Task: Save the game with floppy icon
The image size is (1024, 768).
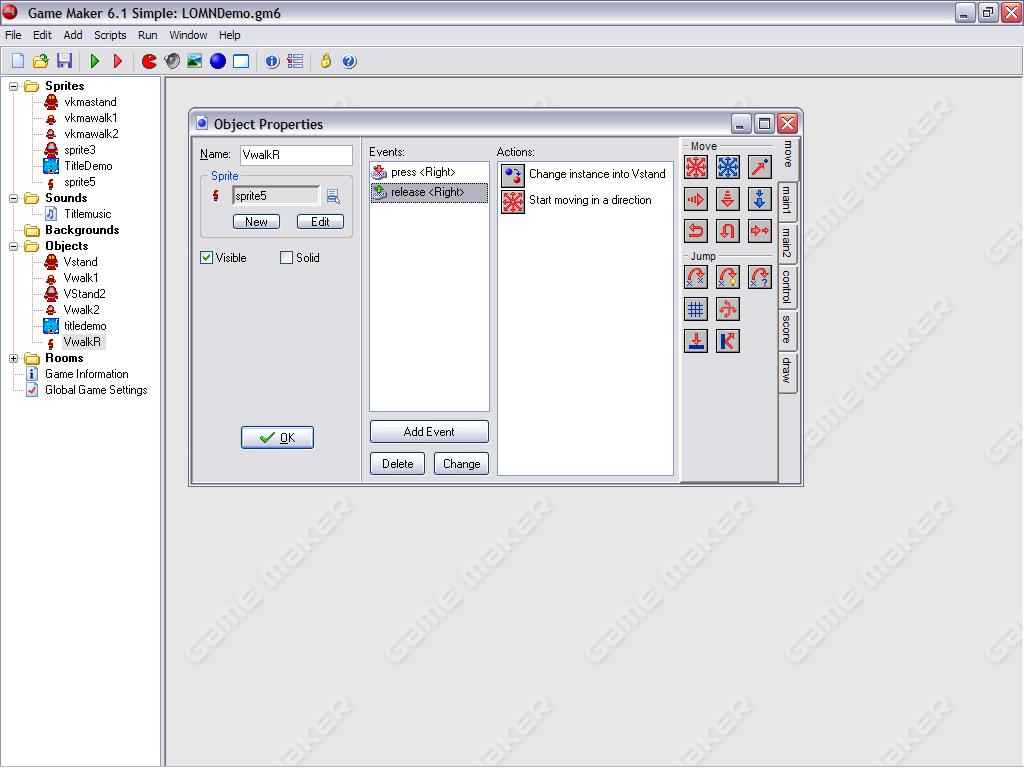Action: coord(64,61)
